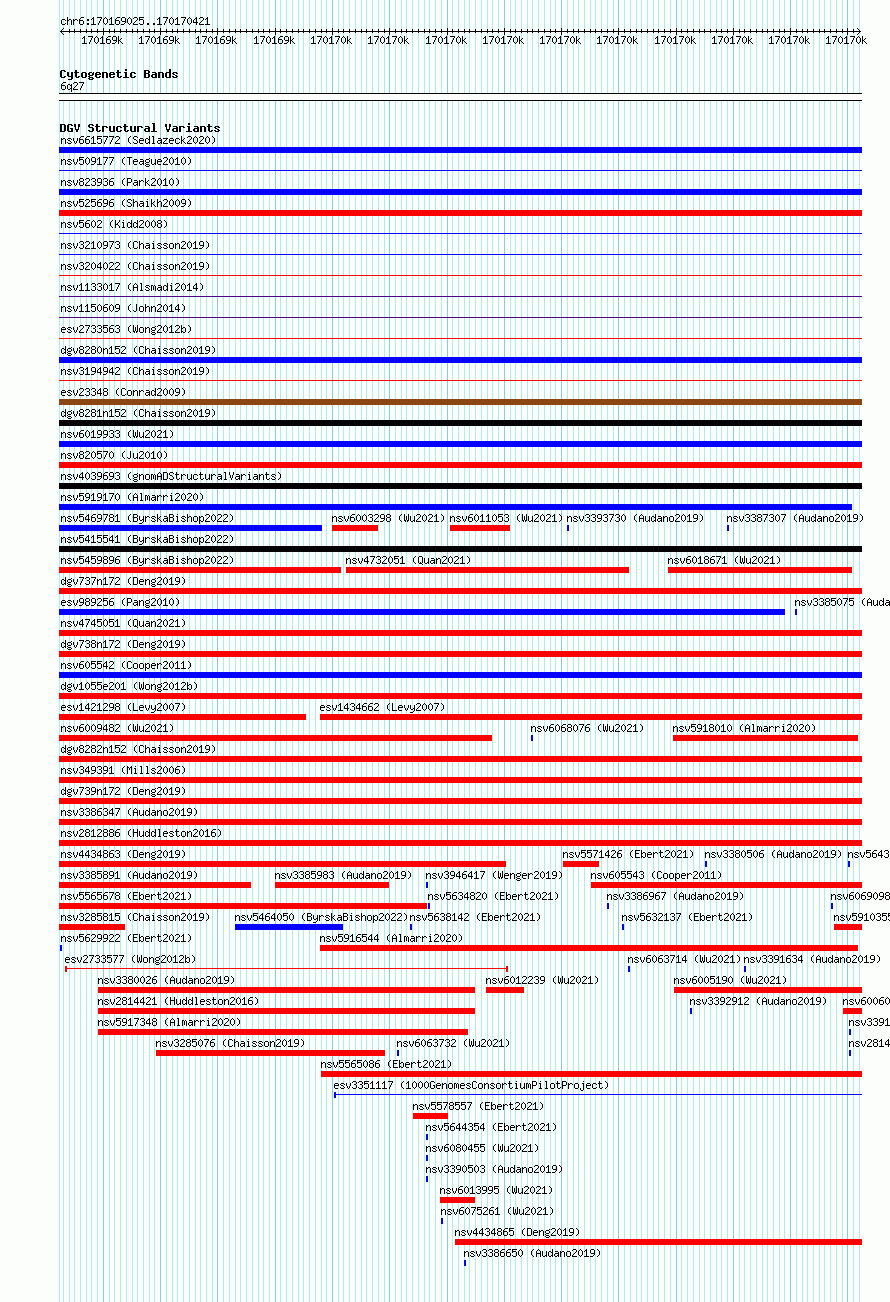Click chr6:170169025..170170421 position label
The image size is (890, 1302).
point(135,21)
